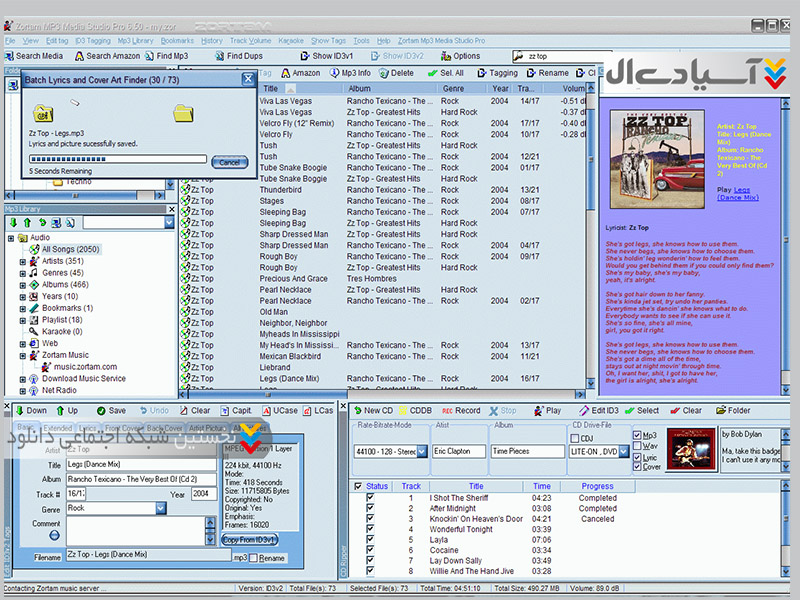Uncheck the Cover checkbox in CD ripper
This screenshot has height=600, width=800.
(x=637, y=467)
